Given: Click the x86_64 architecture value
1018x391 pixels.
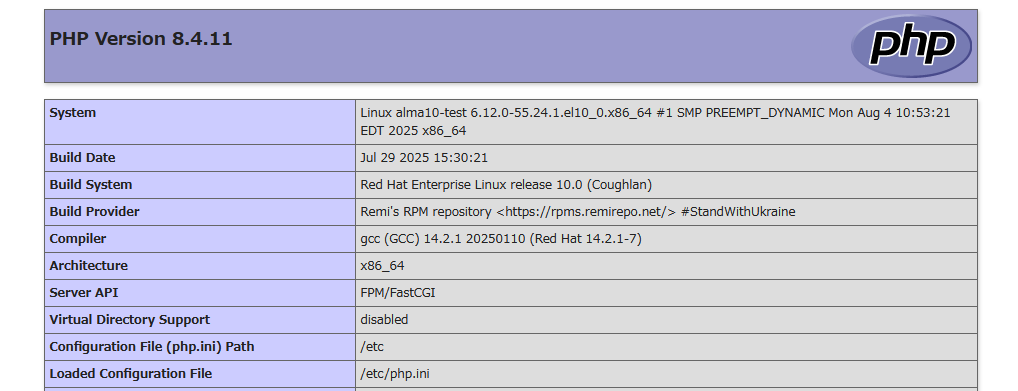Looking at the screenshot, I should 382,266.
